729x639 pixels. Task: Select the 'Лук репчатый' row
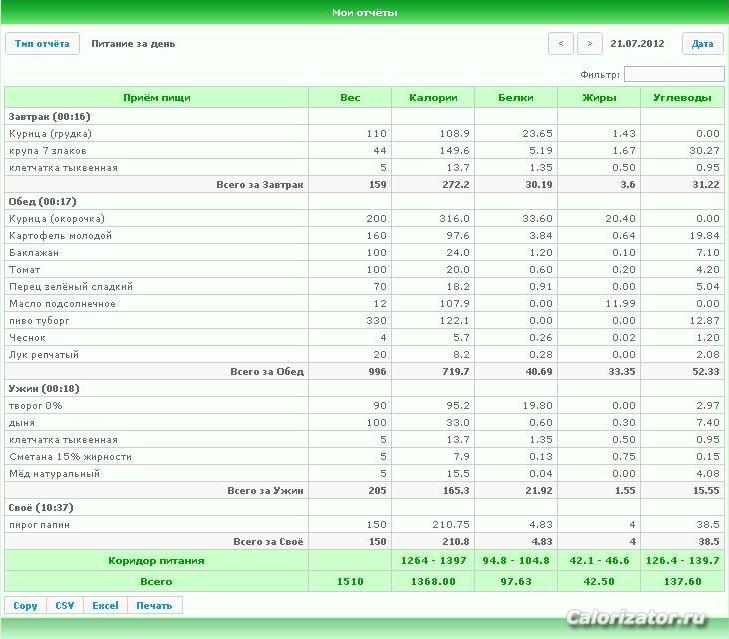tap(364, 354)
